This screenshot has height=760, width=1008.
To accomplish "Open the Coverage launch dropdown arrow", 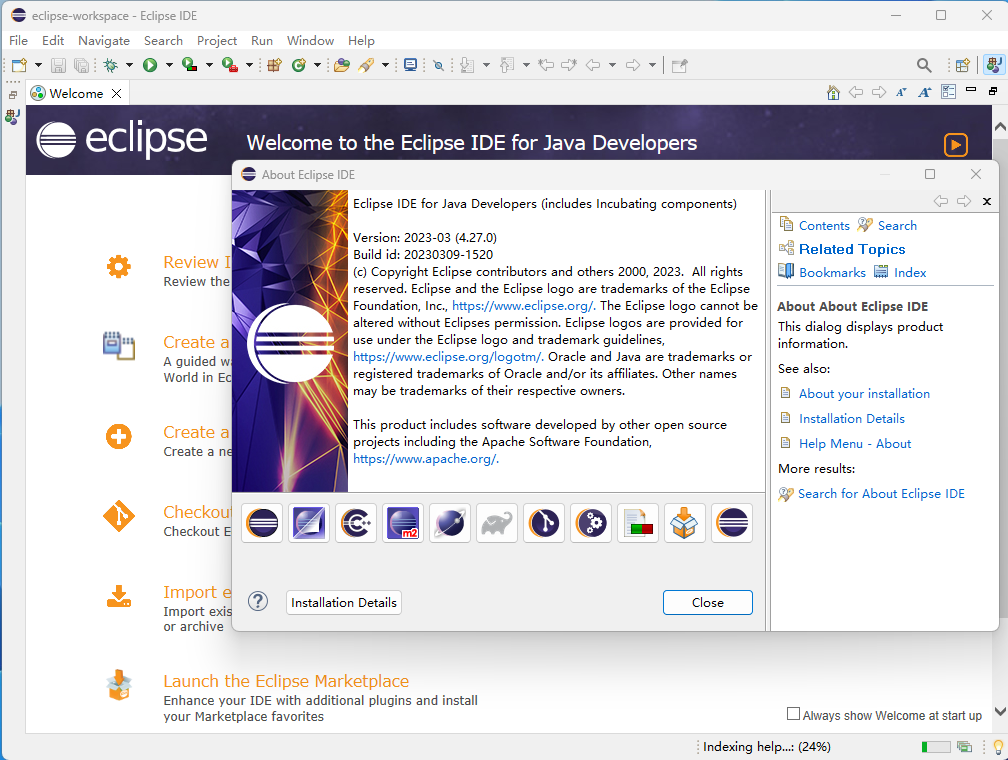I will coord(209,65).
